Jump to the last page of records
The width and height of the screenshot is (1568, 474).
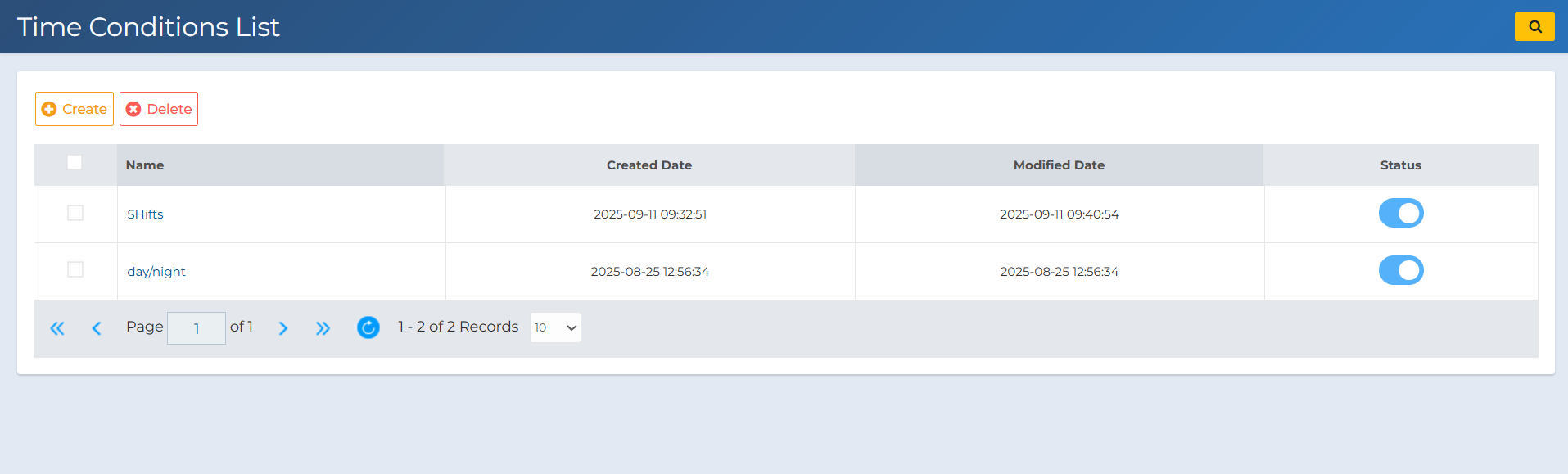(323, 328)
